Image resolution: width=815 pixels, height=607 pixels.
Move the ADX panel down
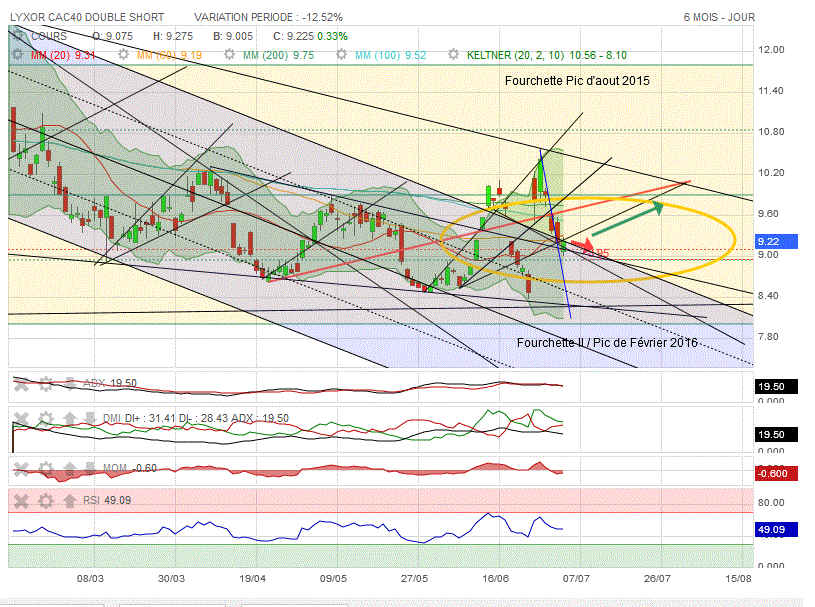click(71, 385)
